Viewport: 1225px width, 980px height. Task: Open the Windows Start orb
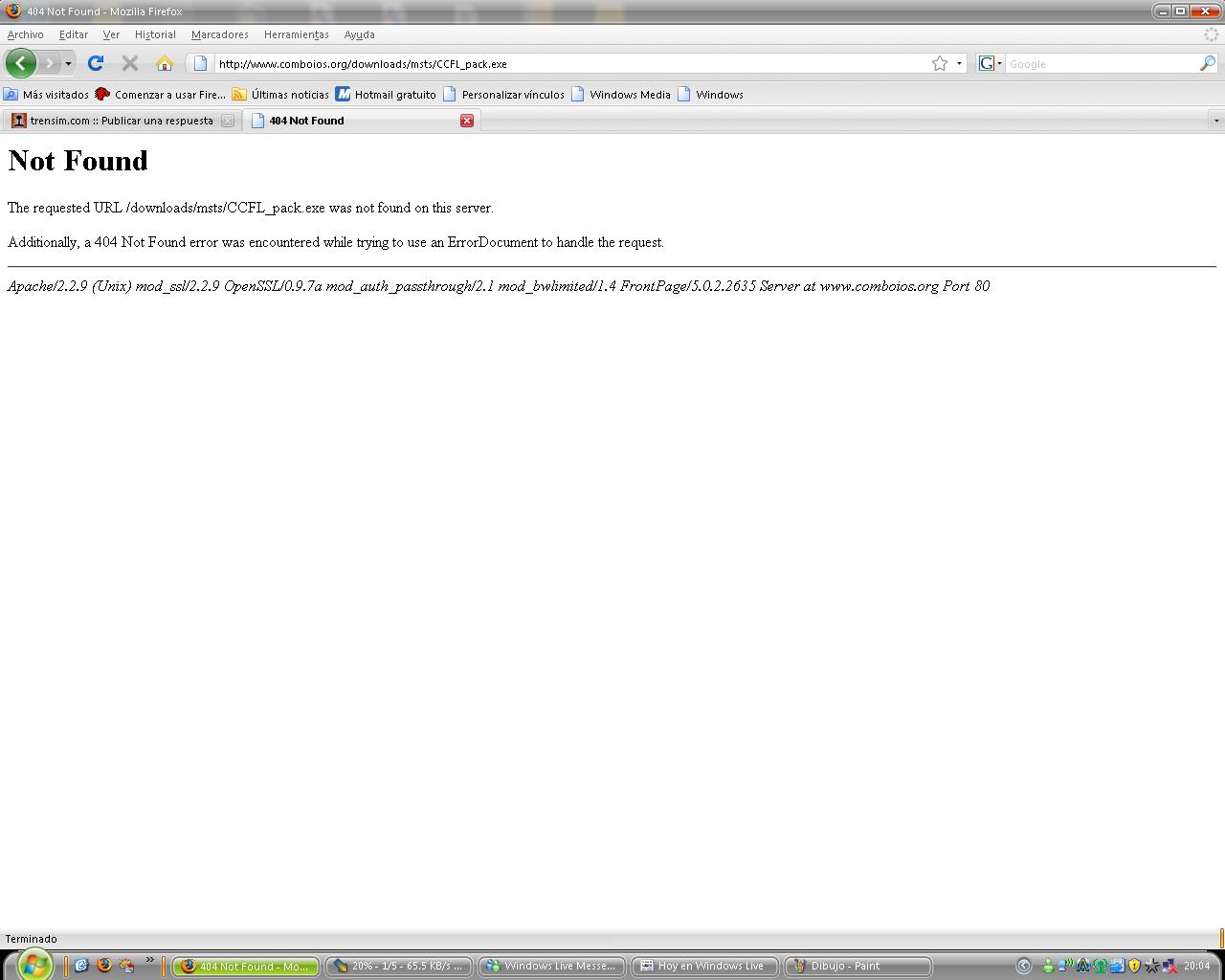(33, 965)
